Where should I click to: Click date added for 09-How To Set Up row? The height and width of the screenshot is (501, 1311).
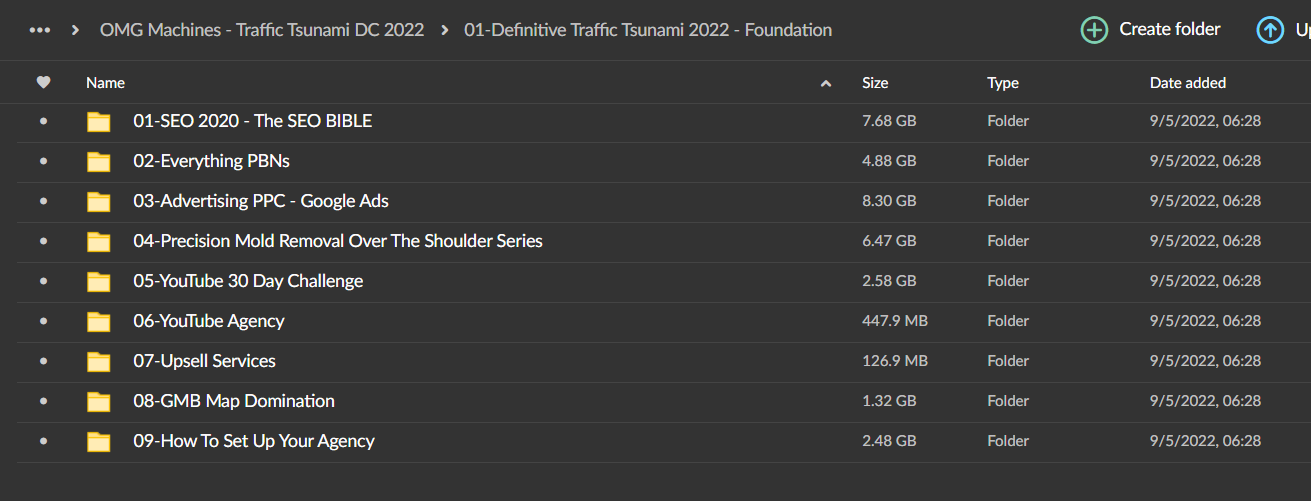1205,441
